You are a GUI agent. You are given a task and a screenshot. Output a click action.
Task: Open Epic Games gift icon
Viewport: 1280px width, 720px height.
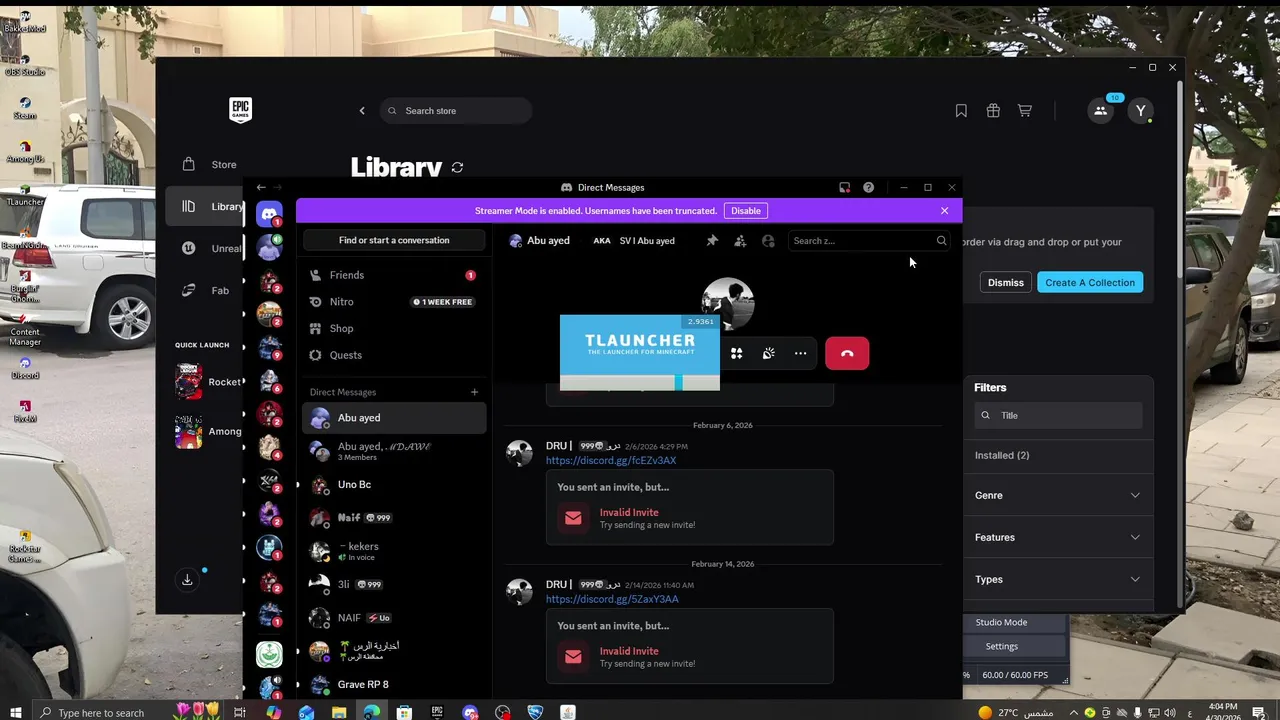click(x=993, y=111)
